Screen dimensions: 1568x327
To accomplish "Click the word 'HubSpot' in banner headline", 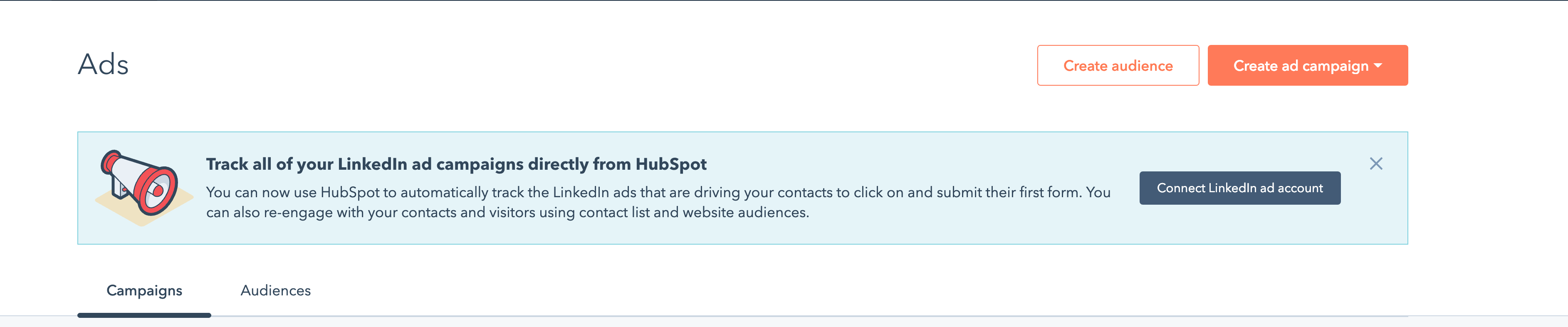I will click(671, 164).
